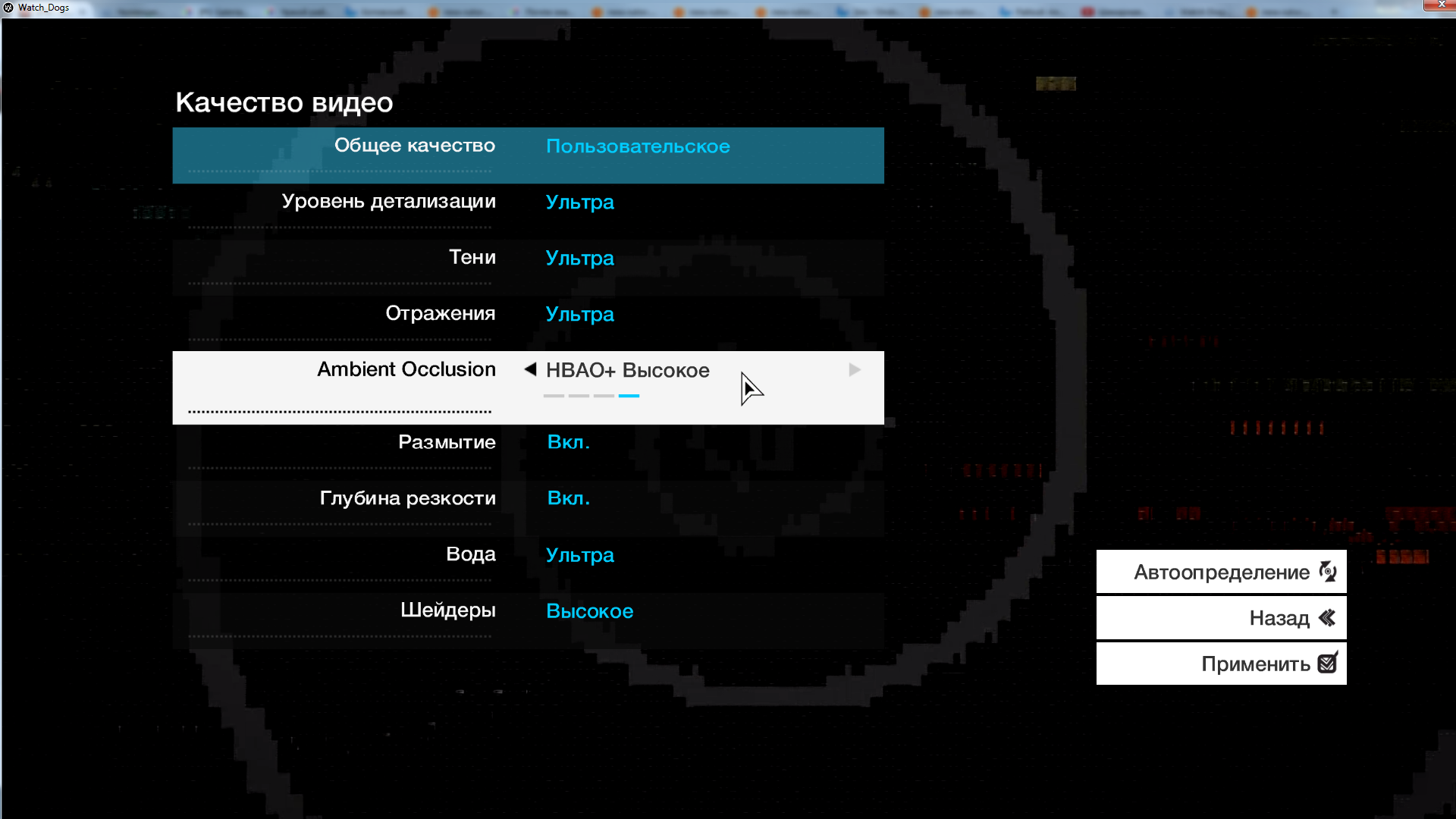Viewport: 1456px width, 819px height.
Task: Click the left arrow for Ambient Occlusion
Action: coord(530,369)
